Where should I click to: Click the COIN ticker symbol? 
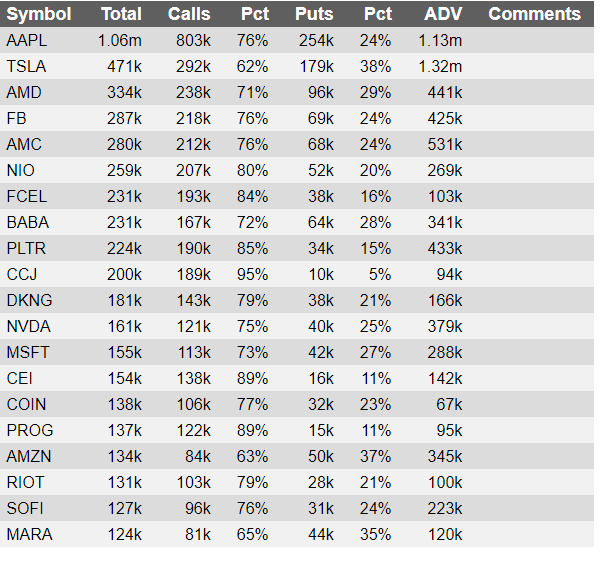point(26,405)
